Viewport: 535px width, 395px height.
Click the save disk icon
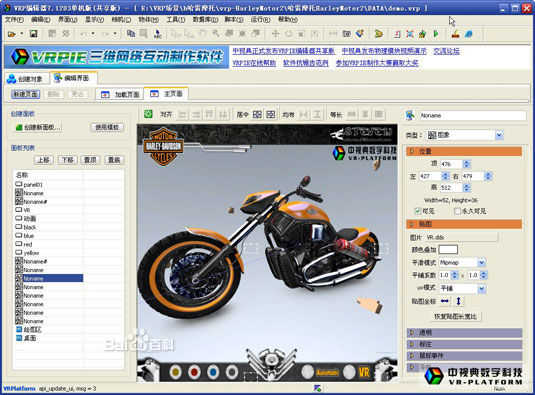click(33, 34)
